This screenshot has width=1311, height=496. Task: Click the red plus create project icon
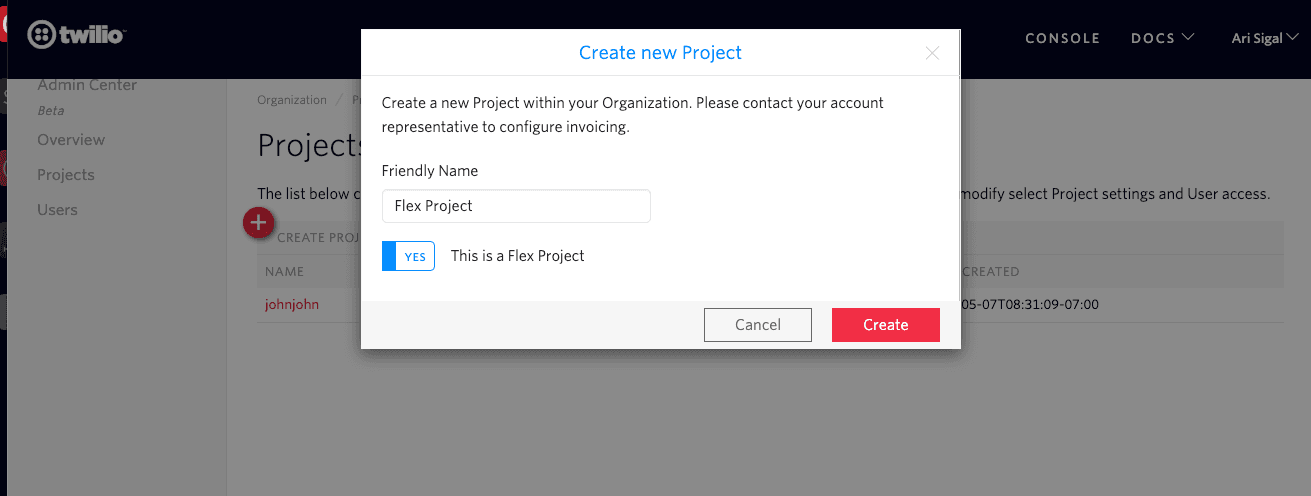point(258,223)
